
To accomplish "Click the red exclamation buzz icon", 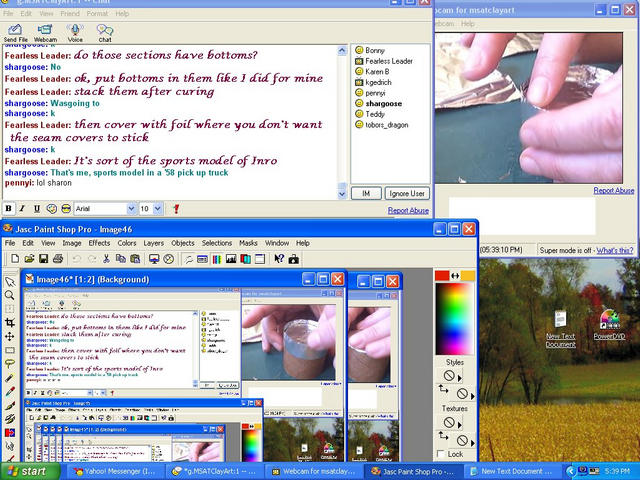I will 176,209.
